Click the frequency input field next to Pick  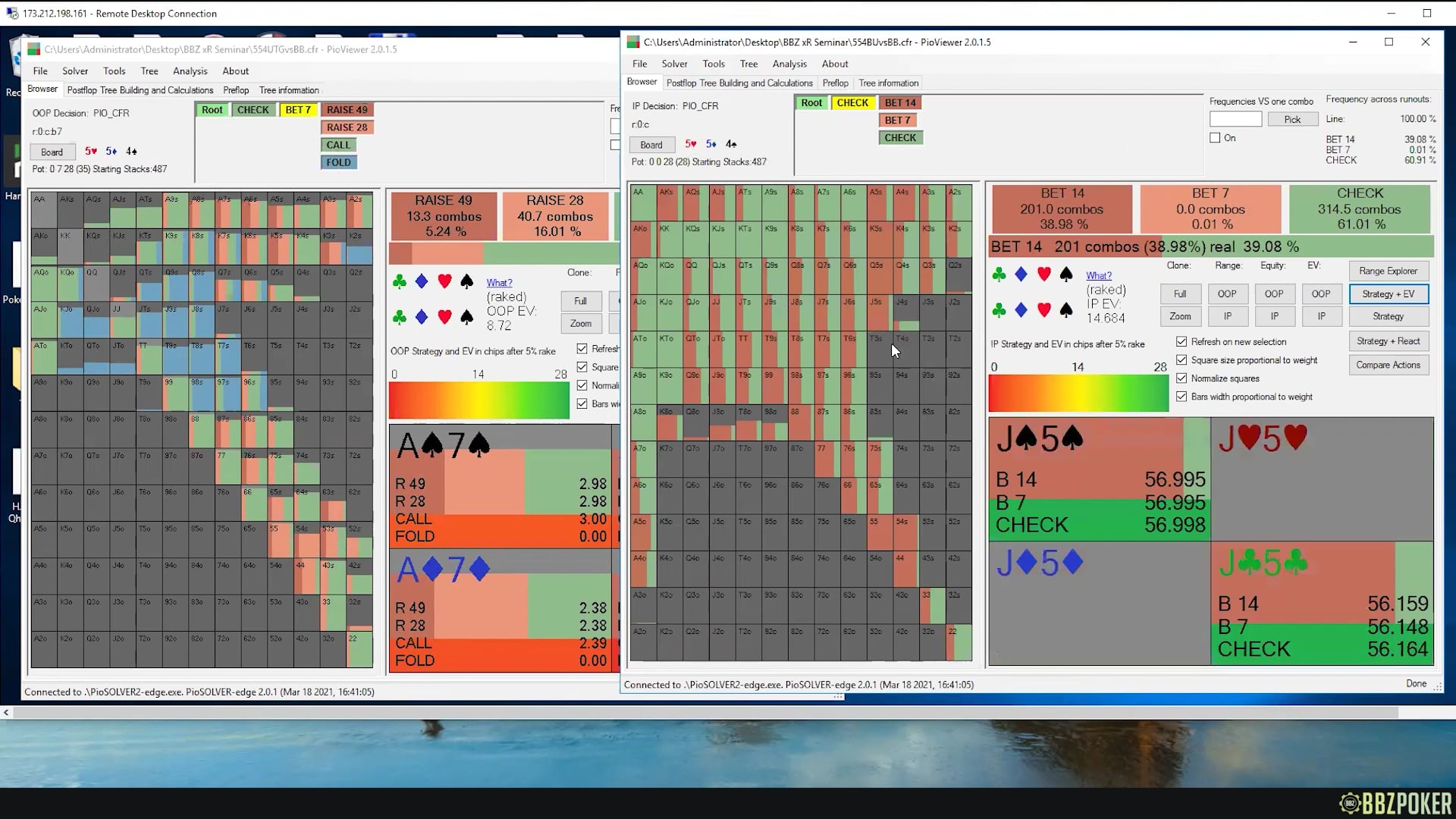click(x=1235, y=119)
